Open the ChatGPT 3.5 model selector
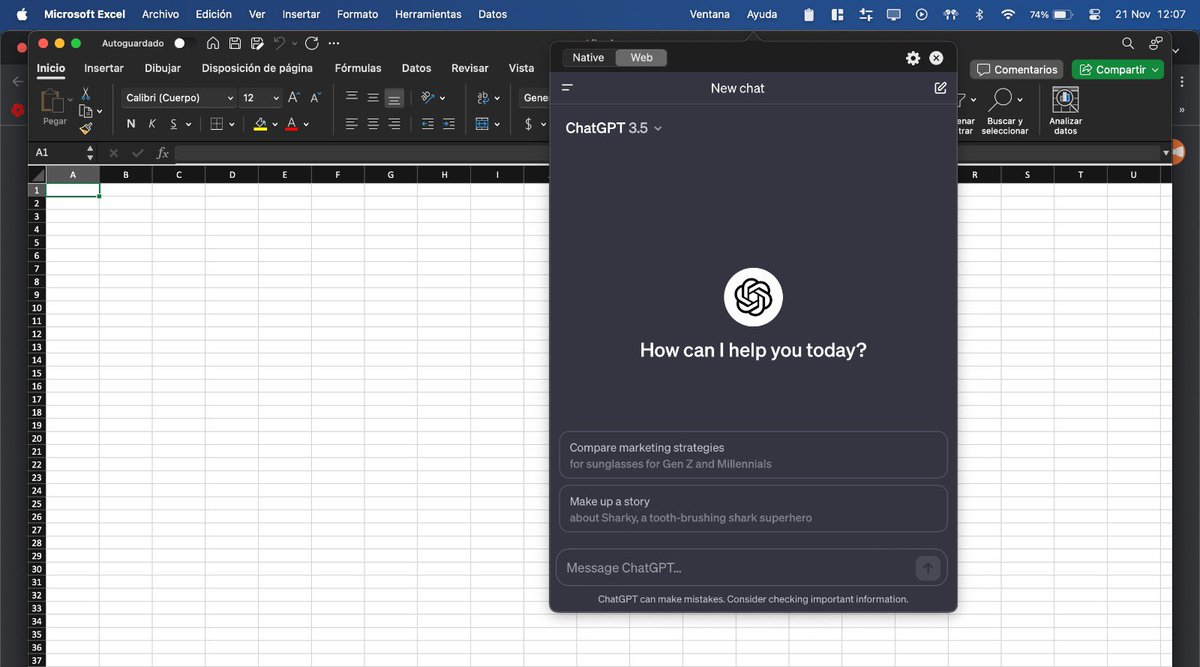The height and width of the screenshot is (667, 1200). tap(614, 128)
